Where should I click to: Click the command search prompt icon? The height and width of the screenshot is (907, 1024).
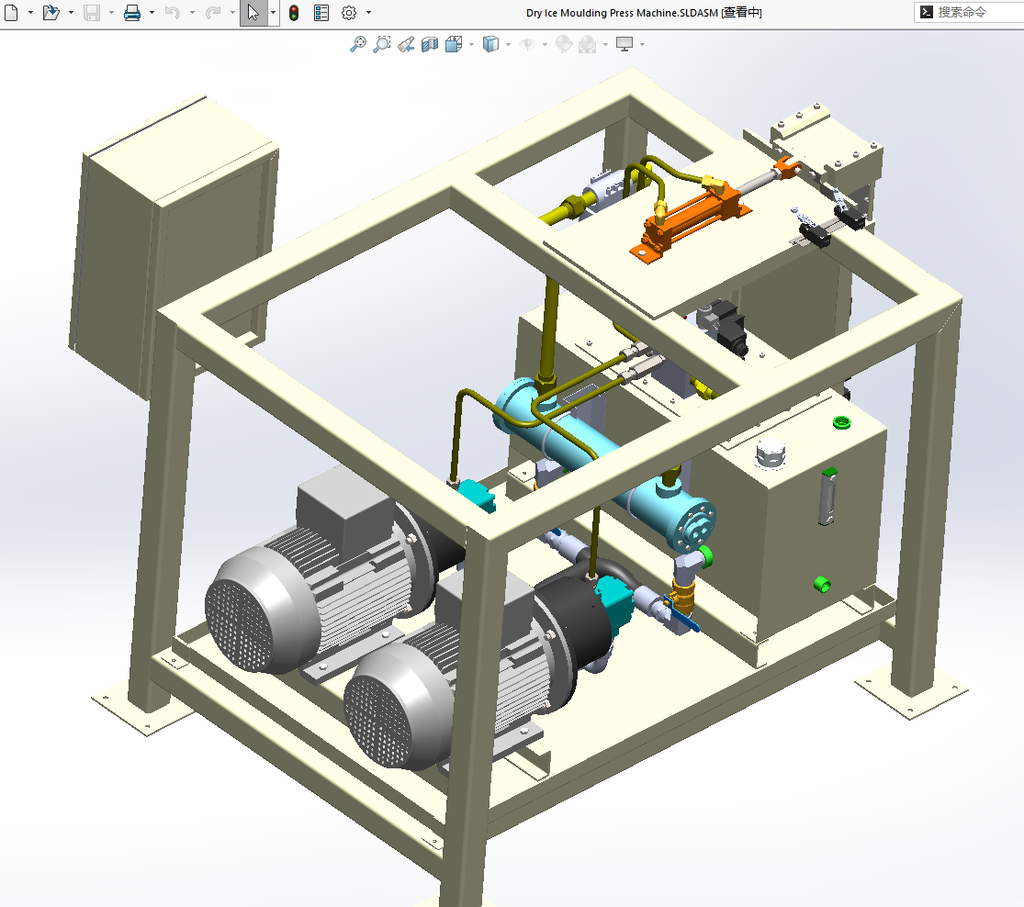[x=926, y=12]
